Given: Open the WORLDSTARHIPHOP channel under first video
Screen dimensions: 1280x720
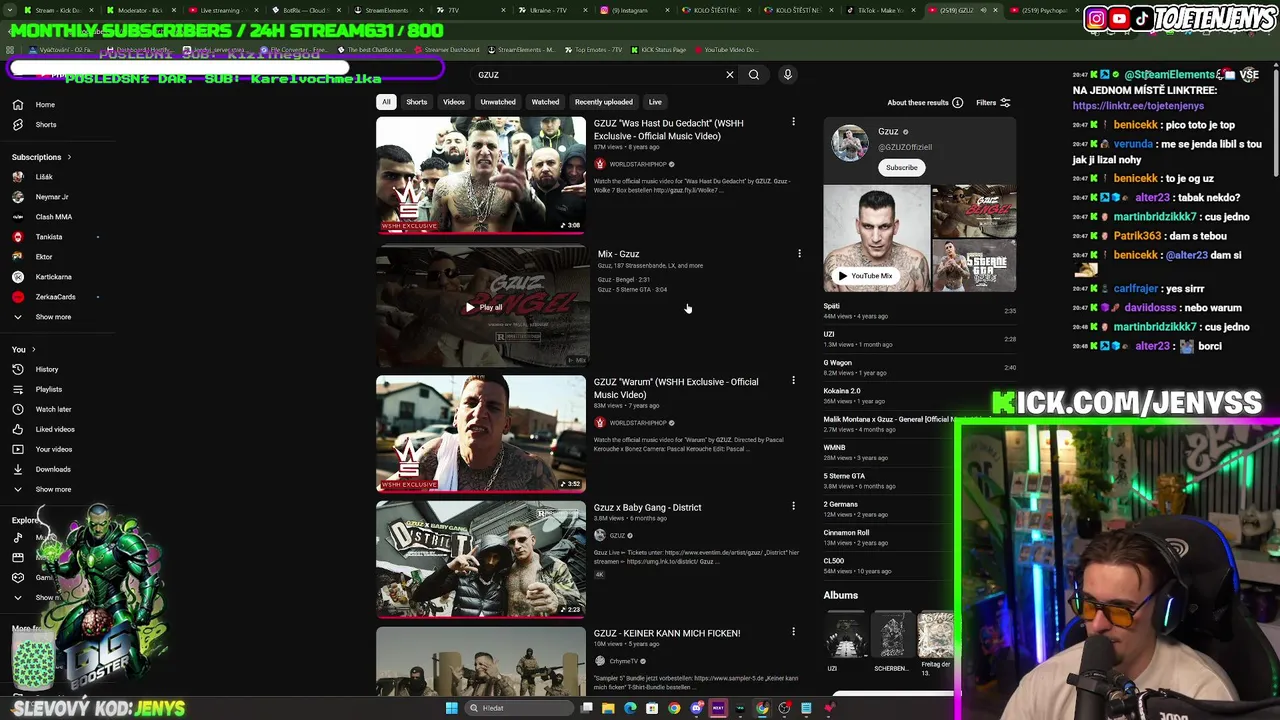Looking at the screenshot, I should (637, 164).
